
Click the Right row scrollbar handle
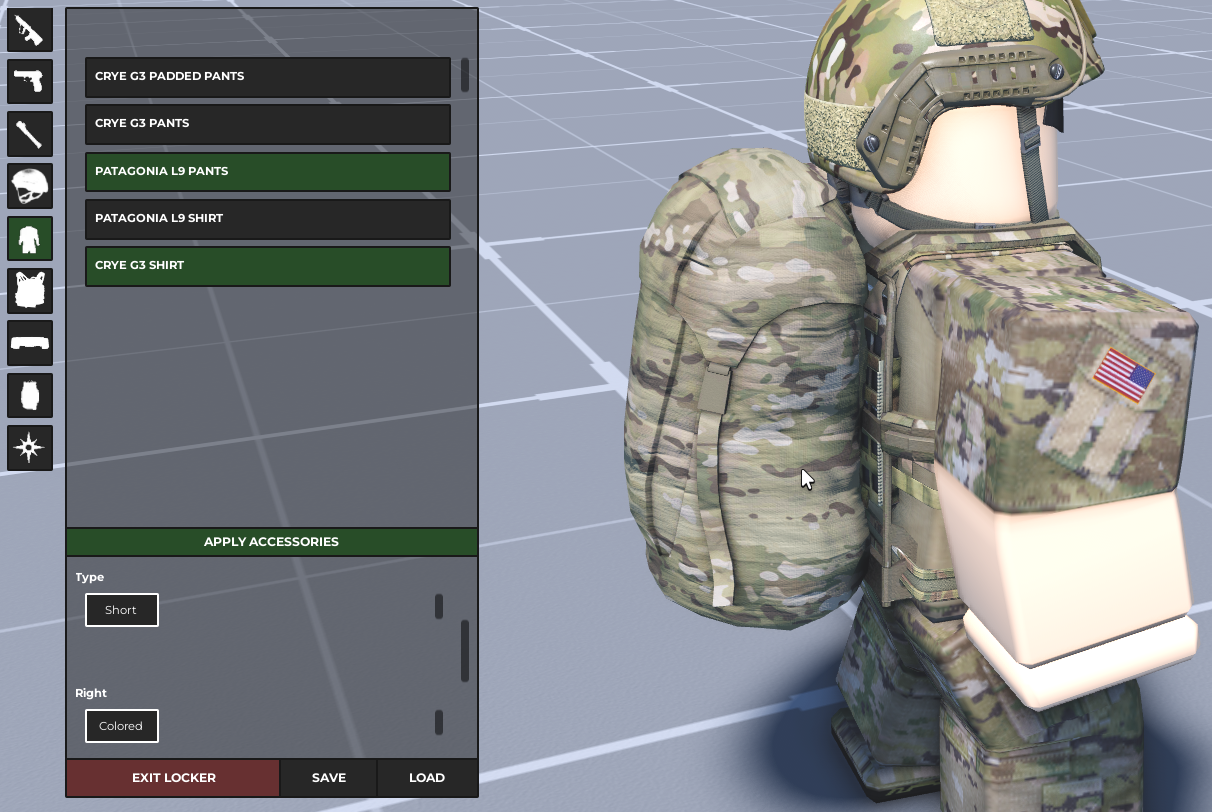pos(439,722)
